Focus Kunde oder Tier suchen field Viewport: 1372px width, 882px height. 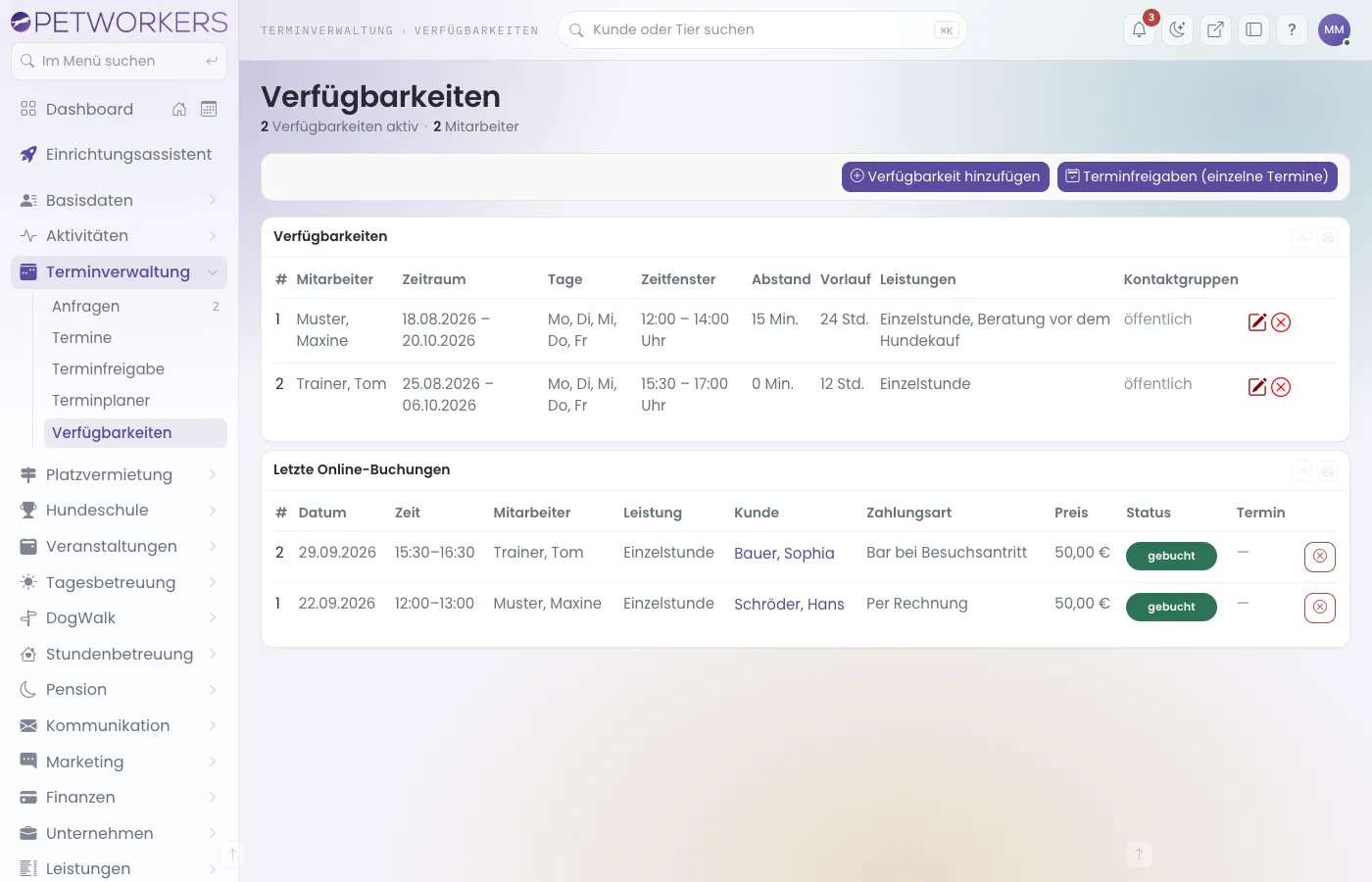(x=762, y=29)
